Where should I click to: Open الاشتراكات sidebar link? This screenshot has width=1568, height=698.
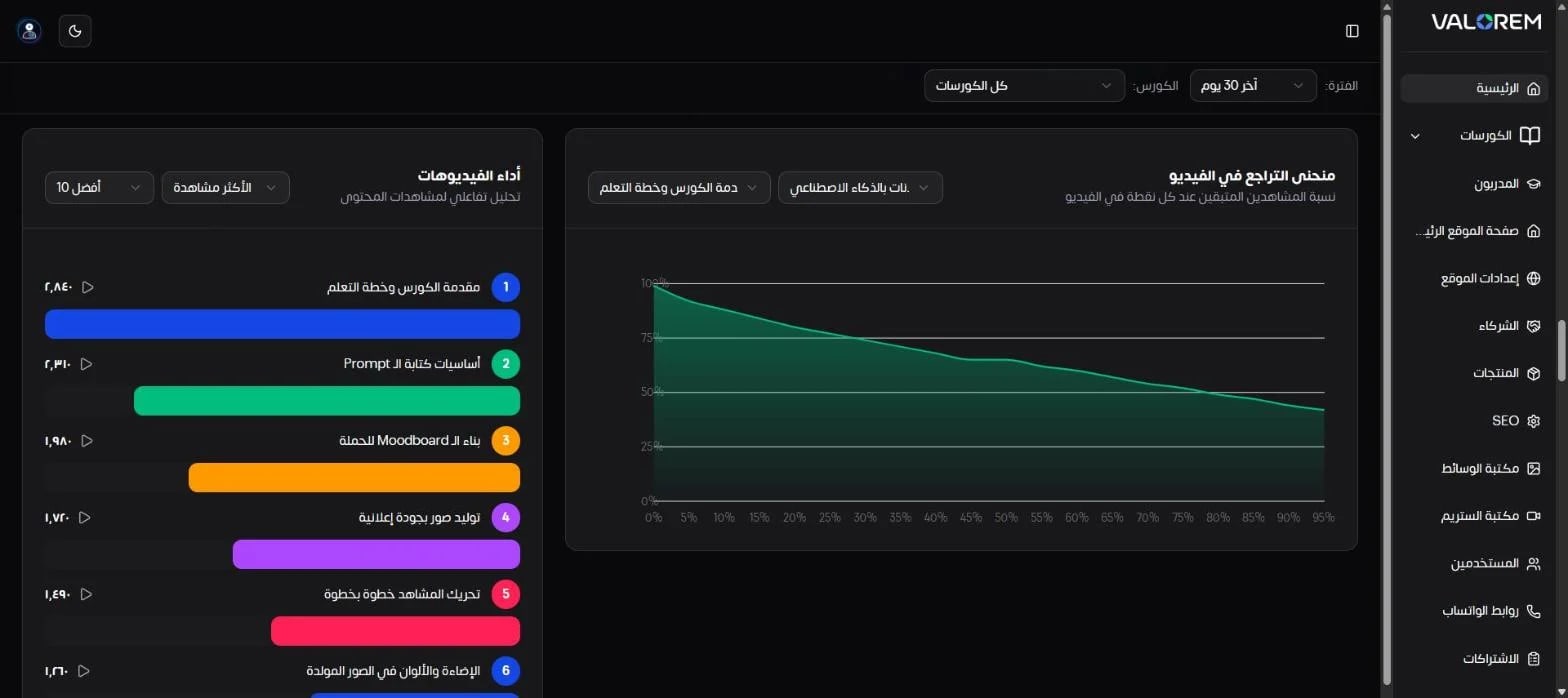coord(1476,659)
